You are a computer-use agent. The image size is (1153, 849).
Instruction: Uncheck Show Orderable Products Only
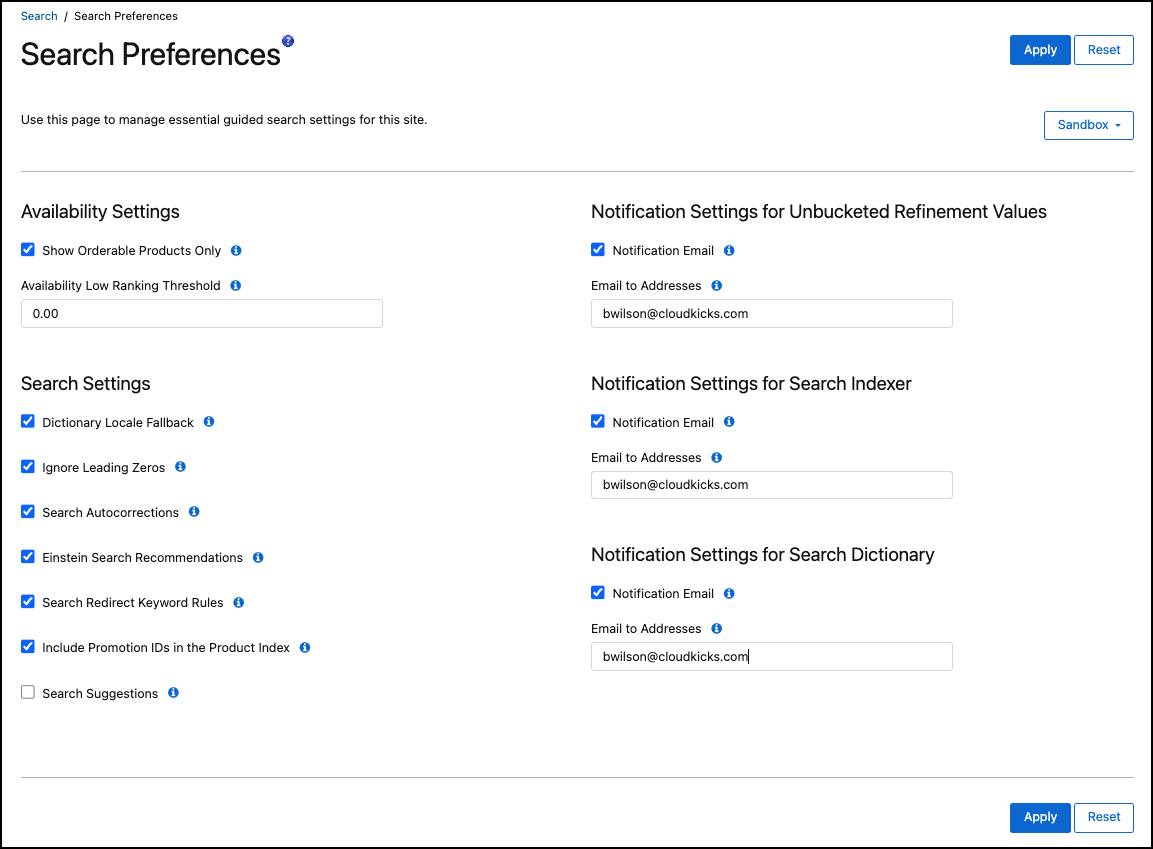(28, 250)
